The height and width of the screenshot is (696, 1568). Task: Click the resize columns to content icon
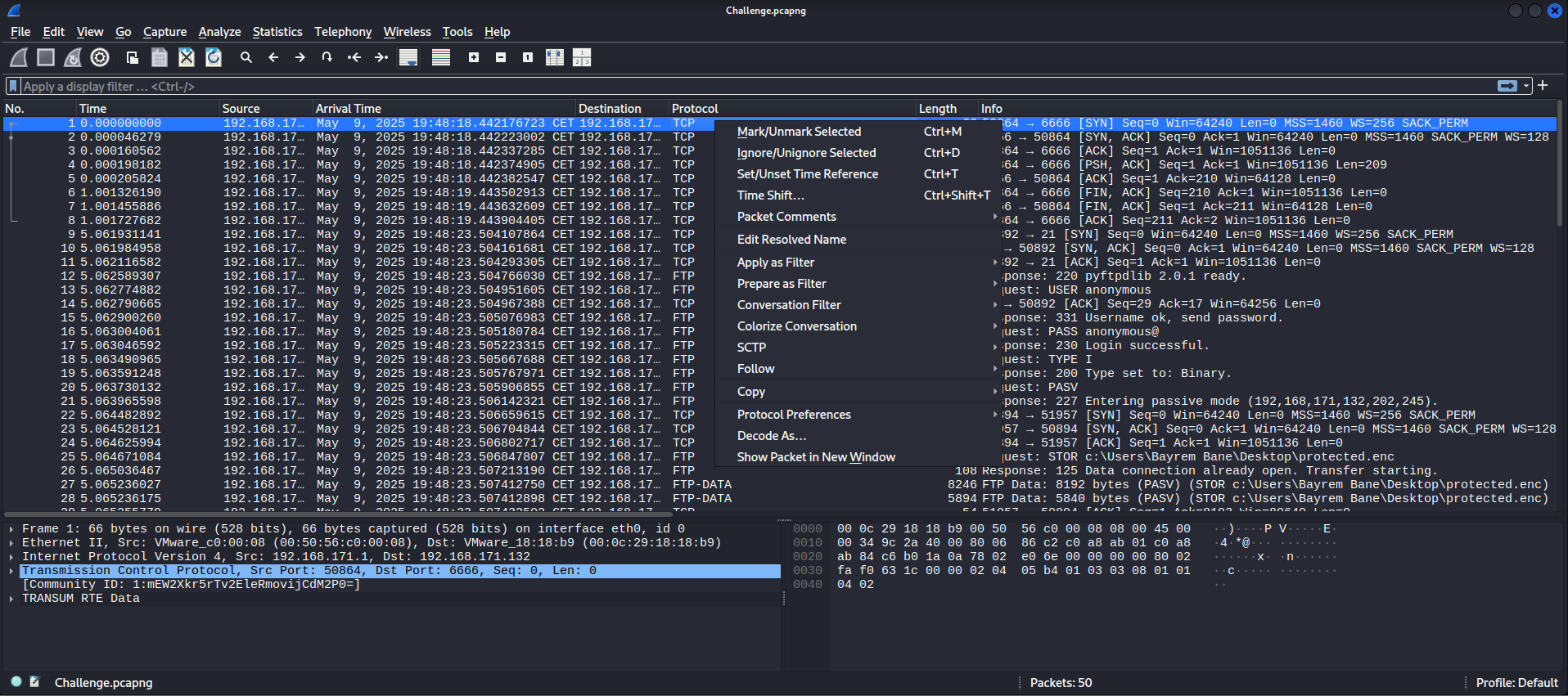[555, 57]
